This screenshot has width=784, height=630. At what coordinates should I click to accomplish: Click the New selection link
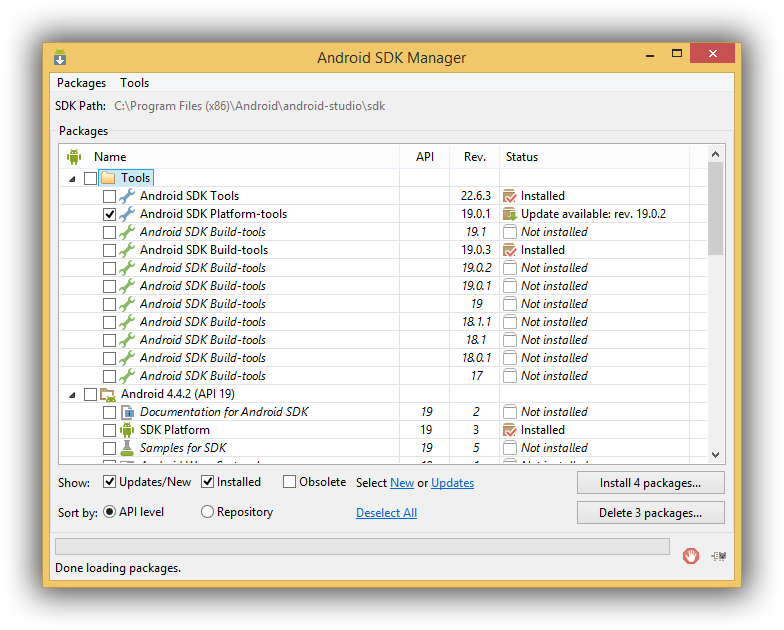402,483
